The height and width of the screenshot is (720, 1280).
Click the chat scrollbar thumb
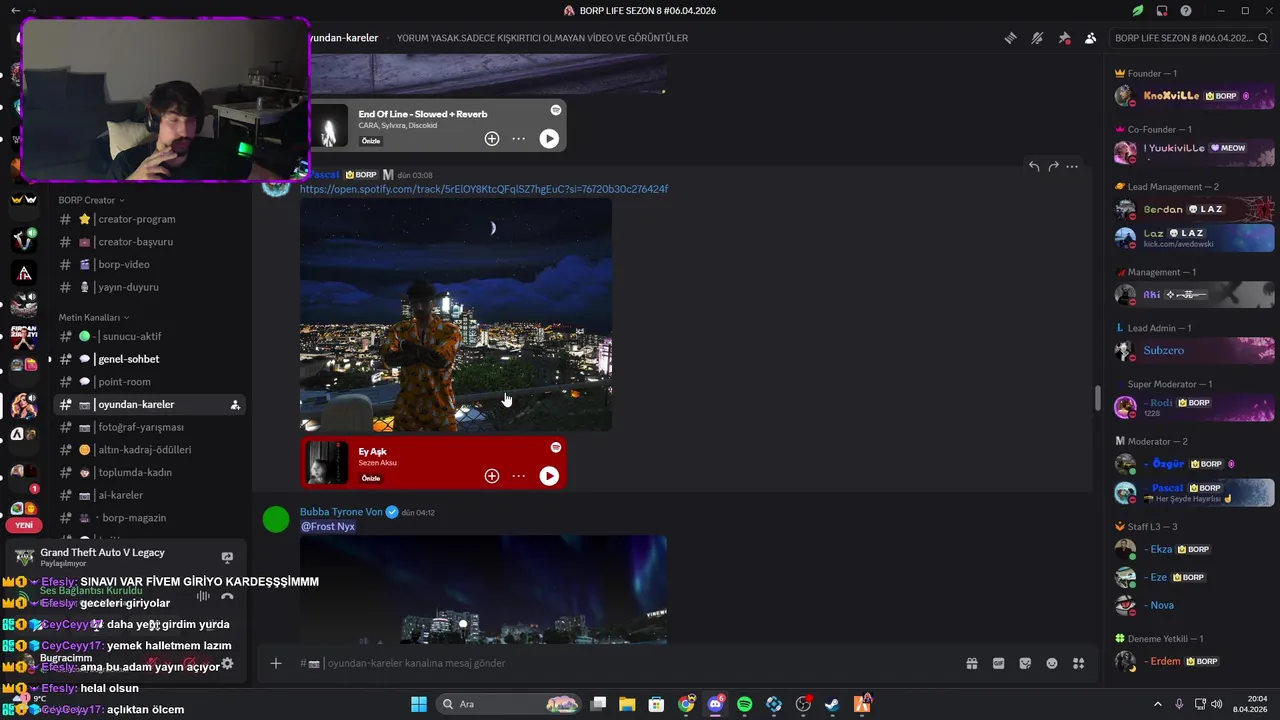pos(1098,398)
